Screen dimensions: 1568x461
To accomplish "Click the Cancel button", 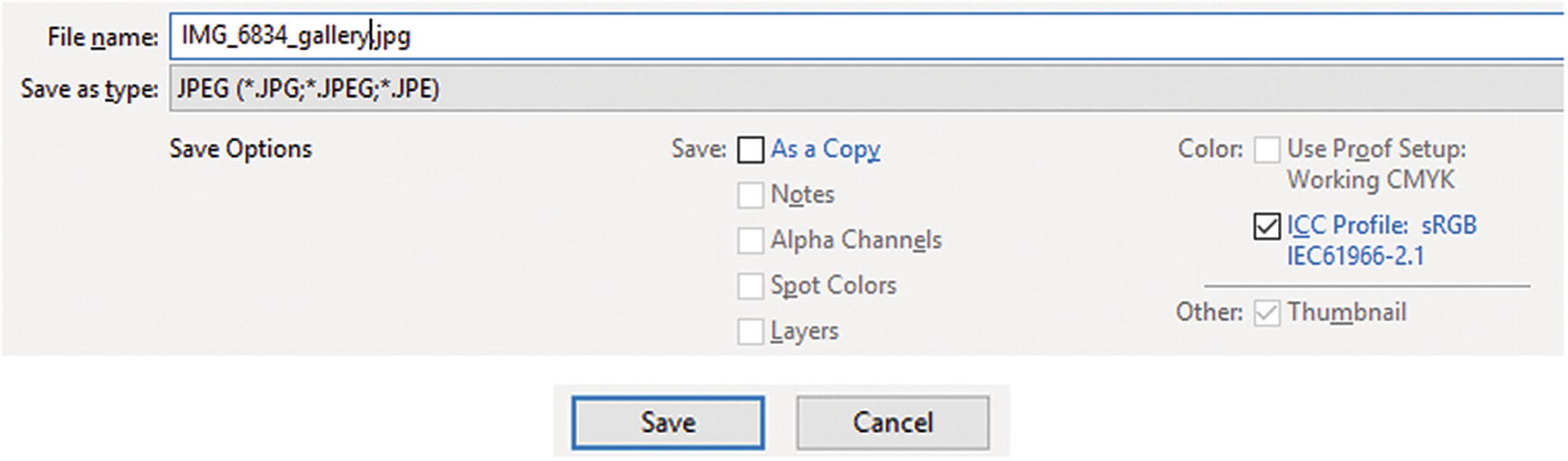I will (893, 423).
